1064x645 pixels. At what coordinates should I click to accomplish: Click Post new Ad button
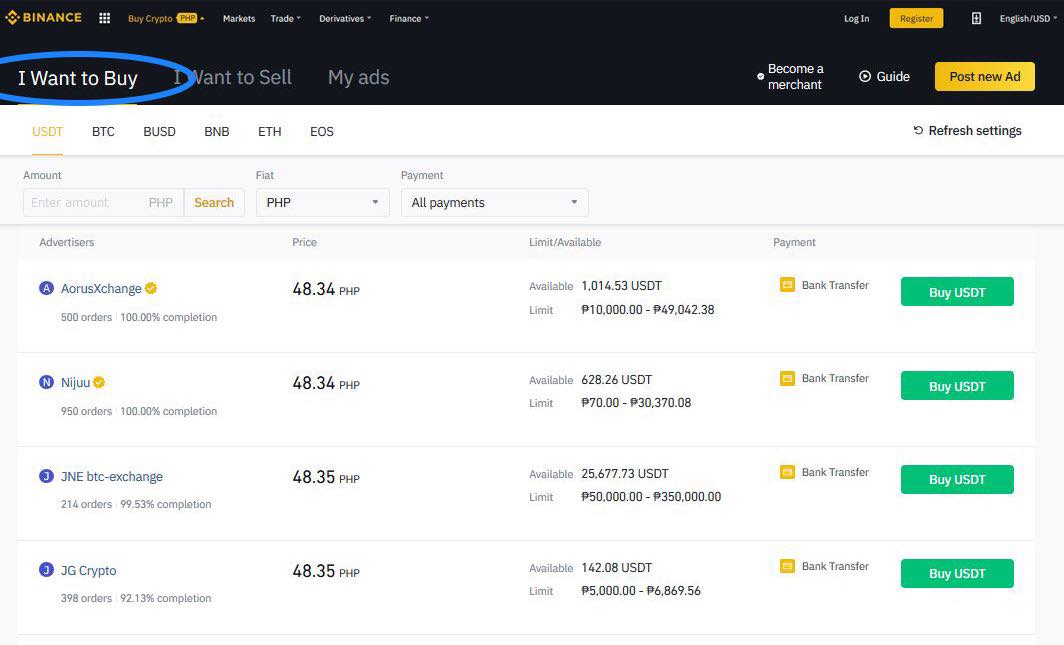tap(985, 77)
